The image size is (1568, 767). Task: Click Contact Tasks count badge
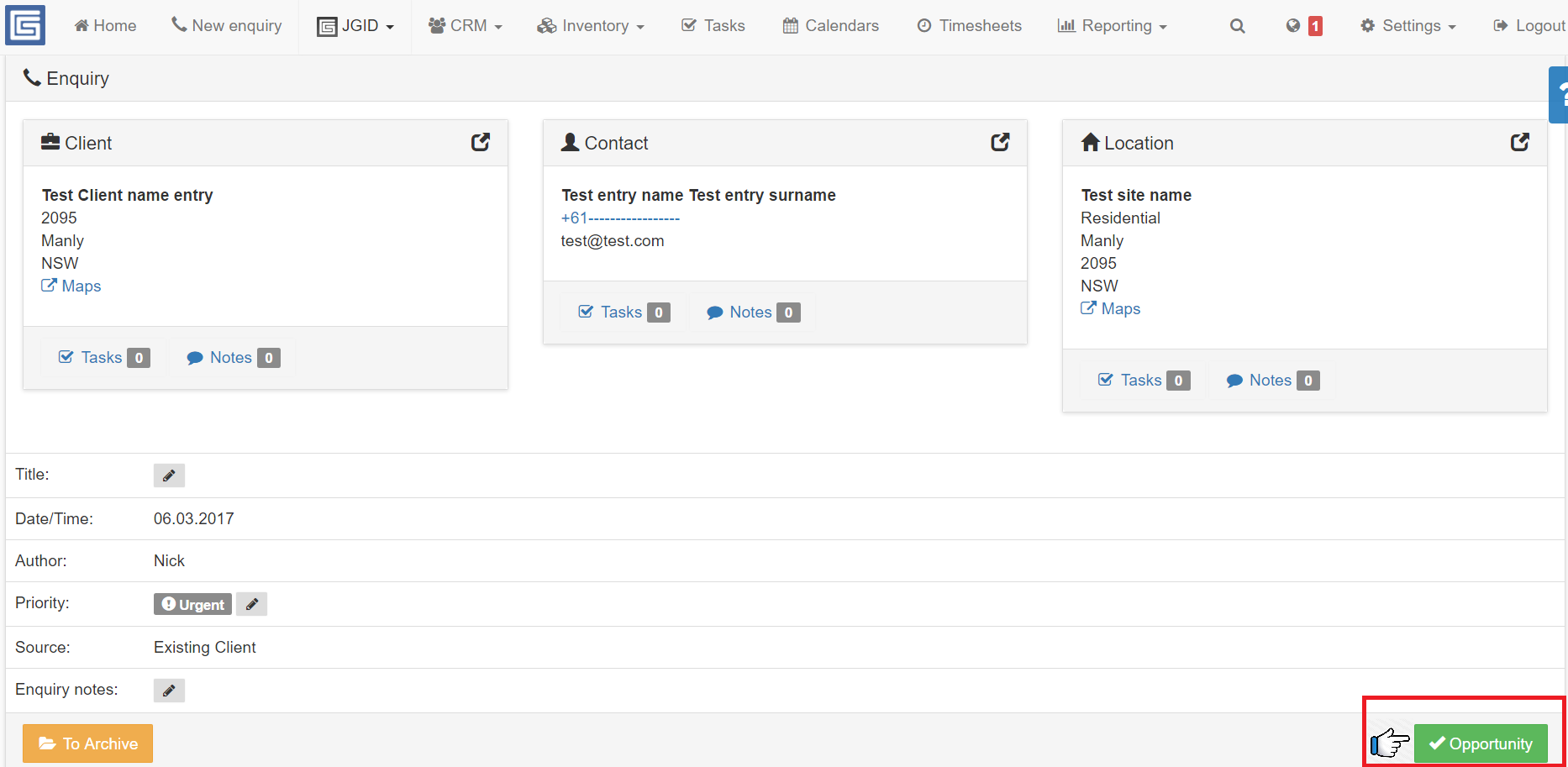pos(659,313)
